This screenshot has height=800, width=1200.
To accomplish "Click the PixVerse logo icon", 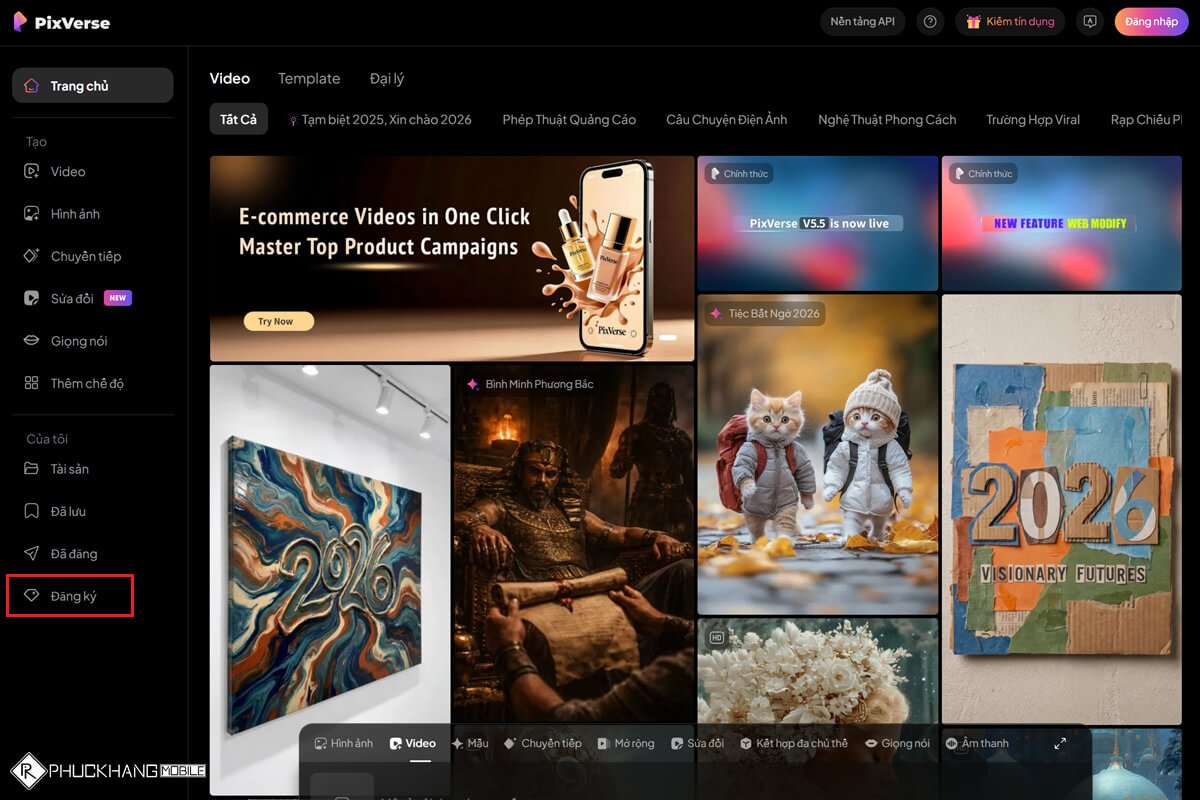I will 21,21.
